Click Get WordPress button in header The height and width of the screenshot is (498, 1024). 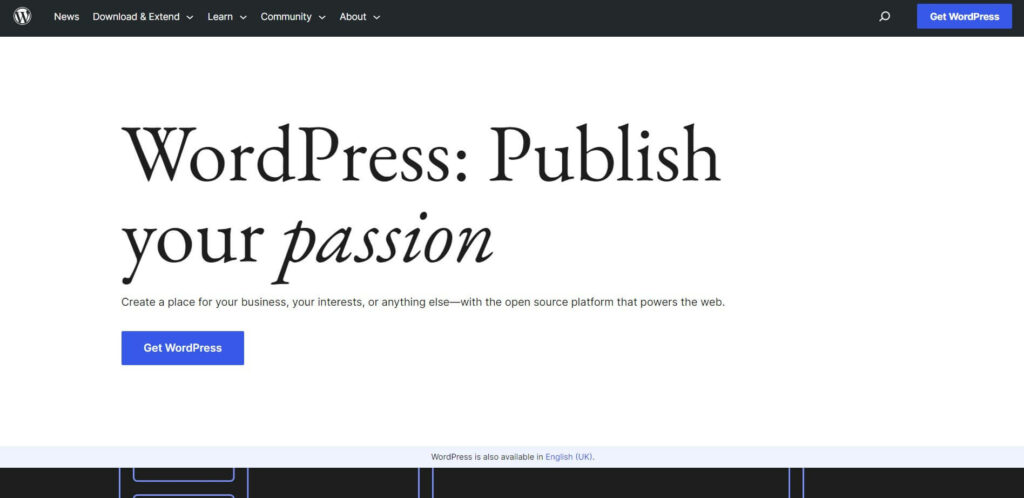[964, 16]
